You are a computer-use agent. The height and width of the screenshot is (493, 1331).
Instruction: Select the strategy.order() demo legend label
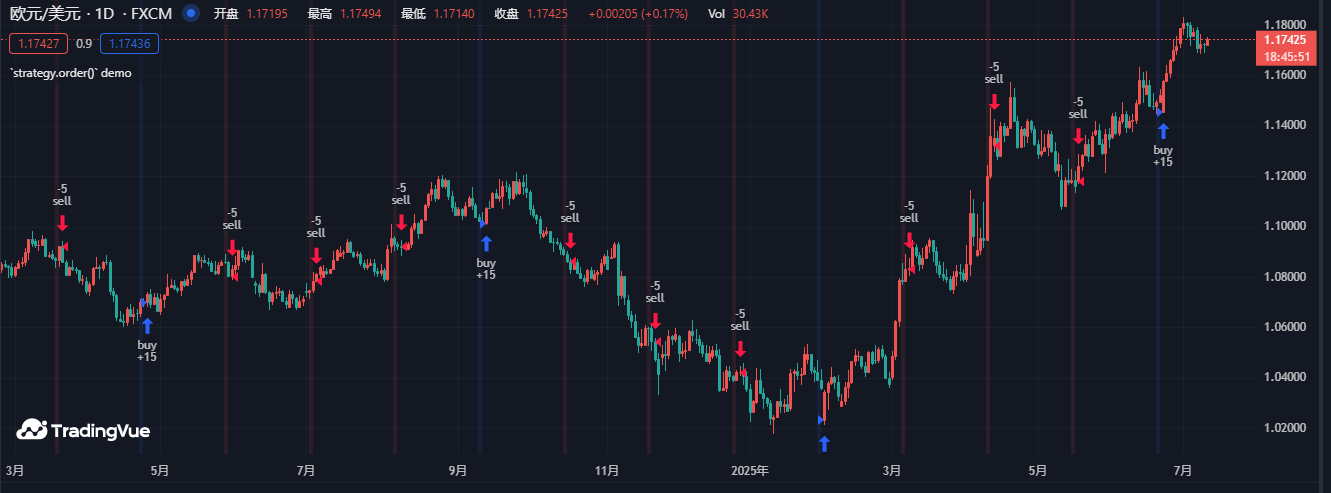point(70,73)
